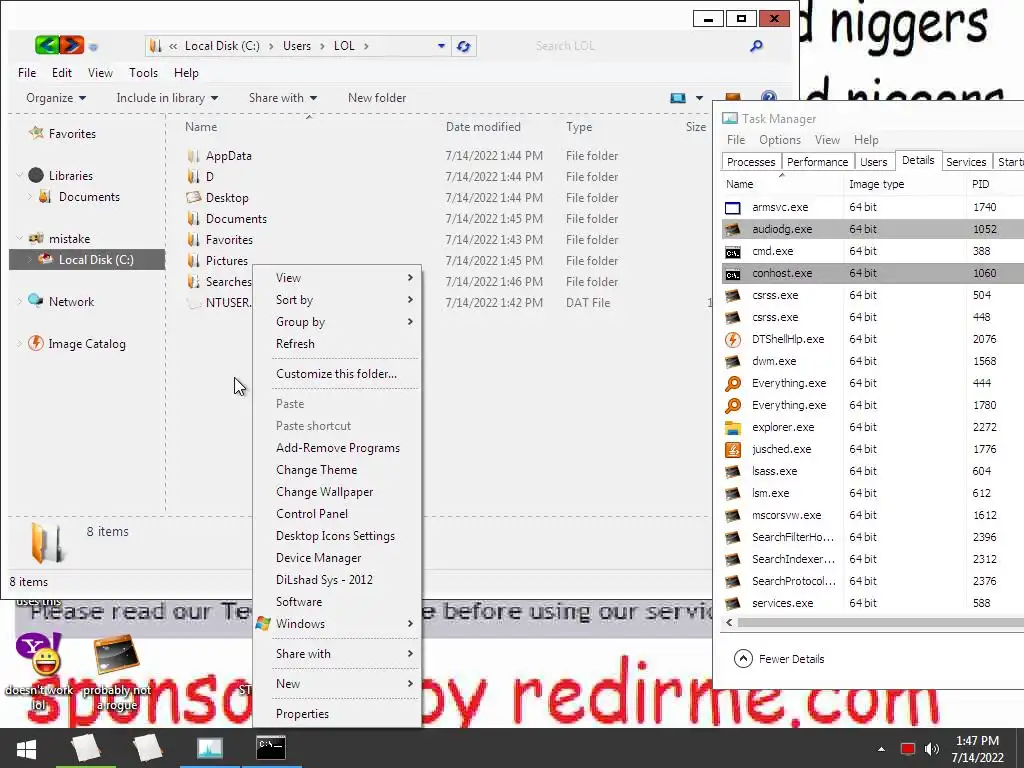
Task: Open the view options dropdown arrow
Action: coord(699,98)
